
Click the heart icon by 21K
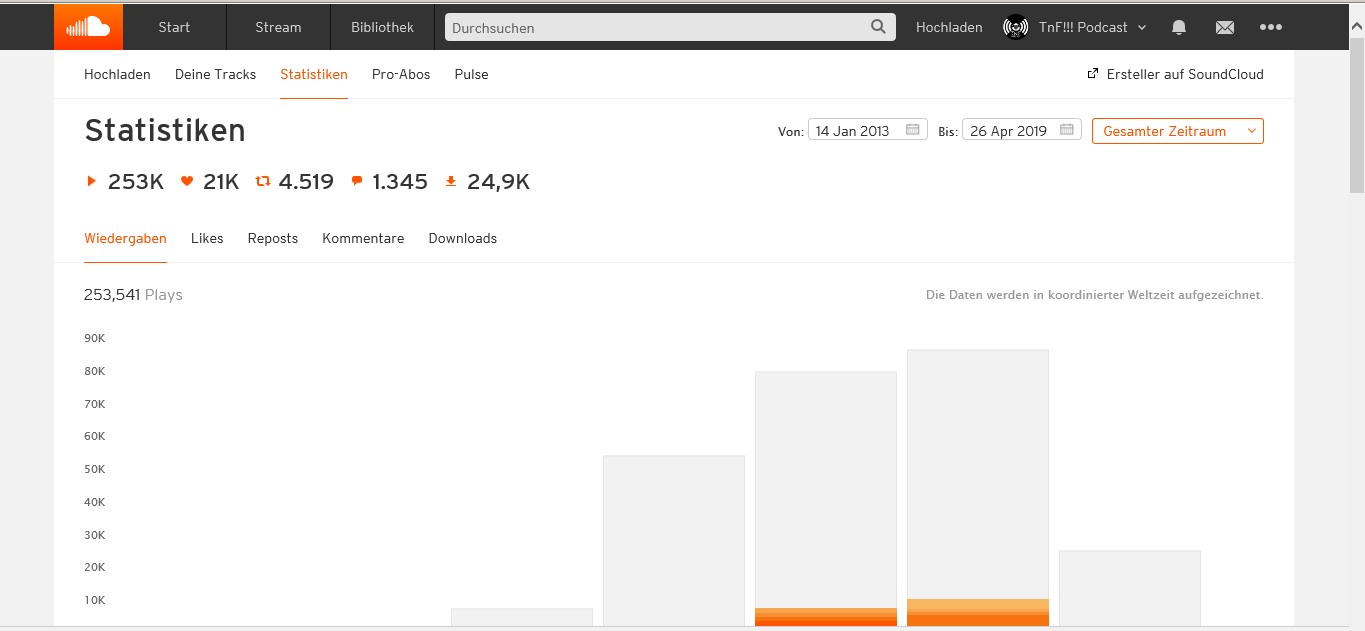point(187,181)
